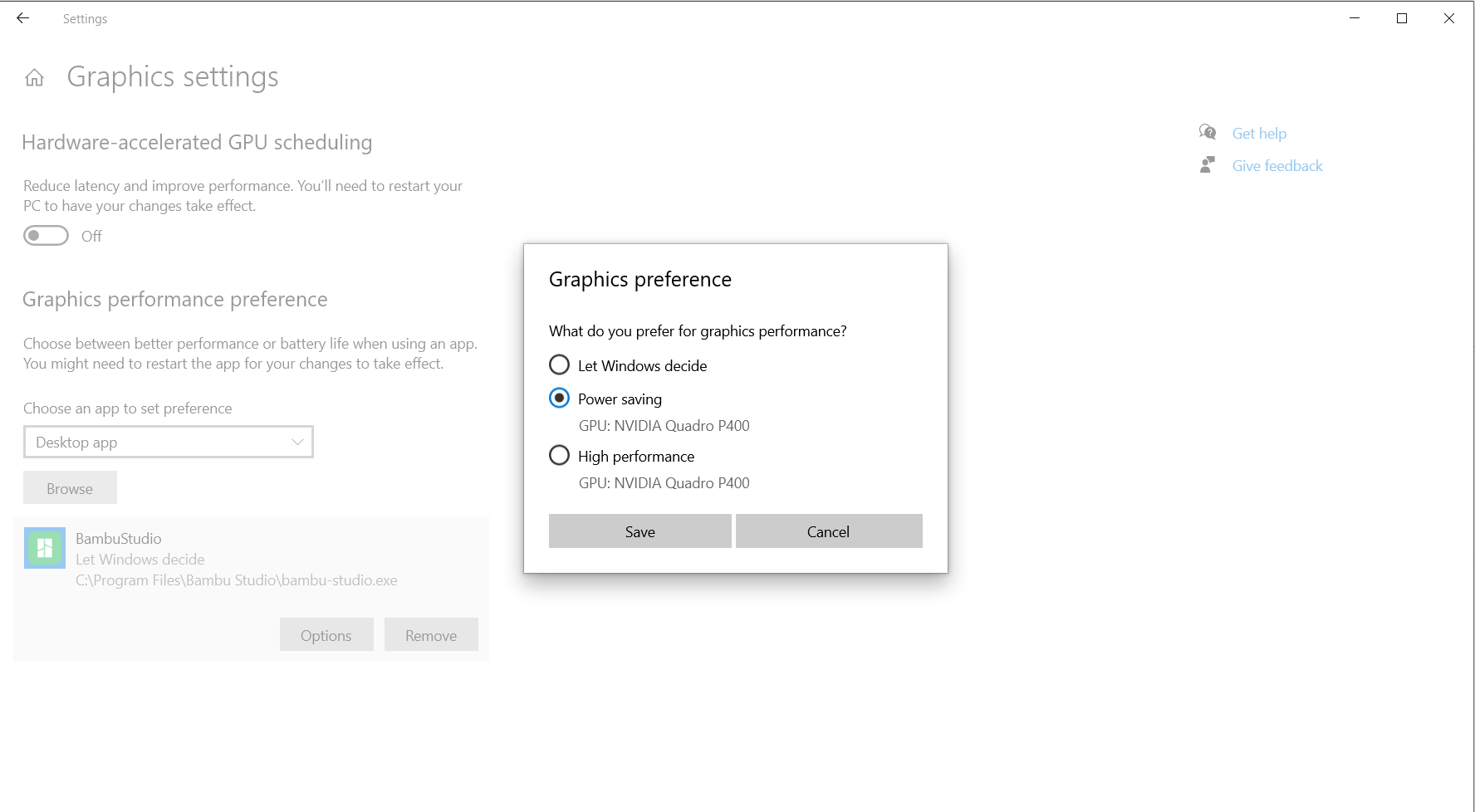Select the Let Windows decide radio option
This screenshot has width=1475, height=812.
pyautogui.click(x=559, y=365)
